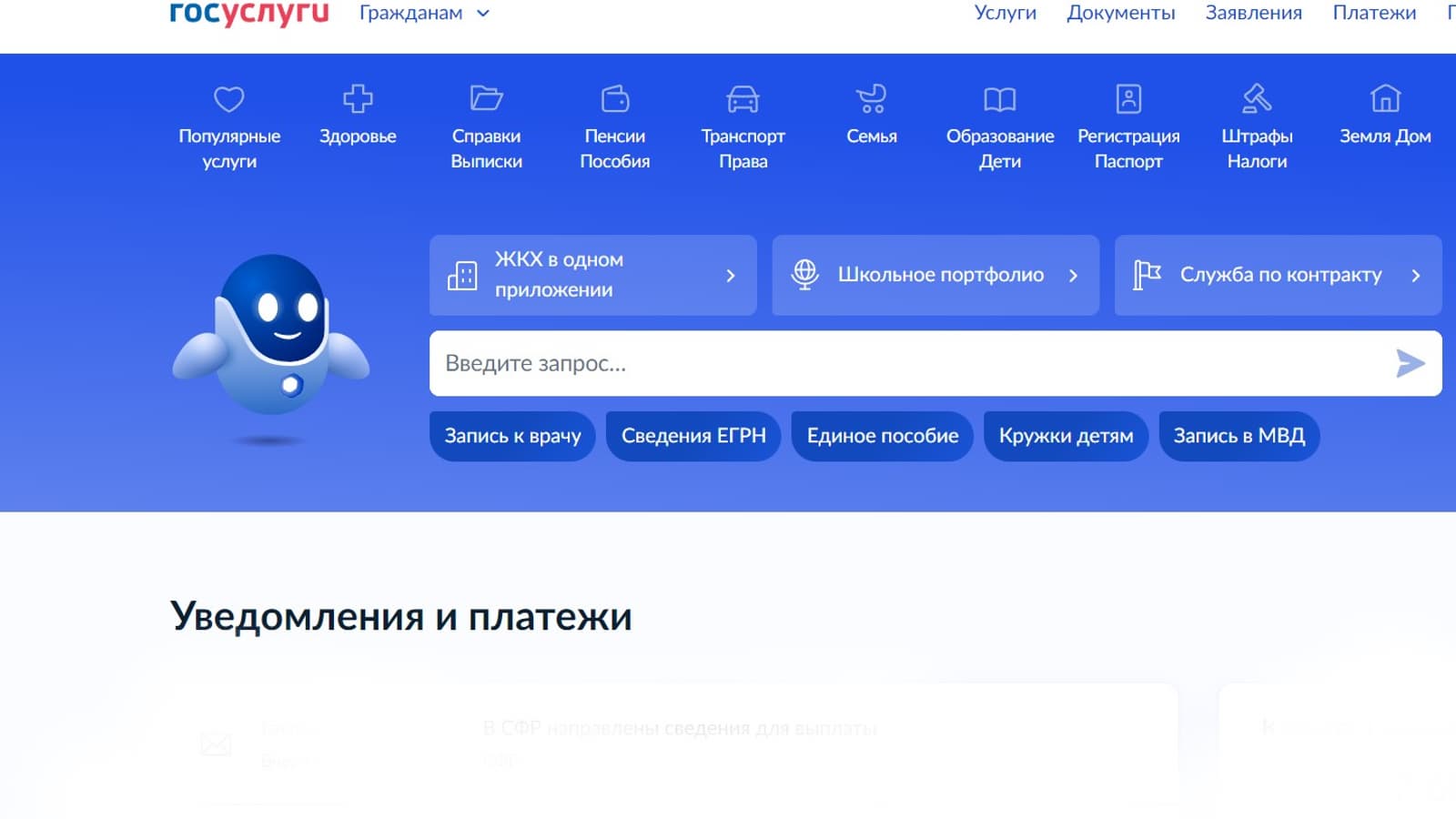
Task: Focus the Введите запрос search field
Action: click(910, 363)
